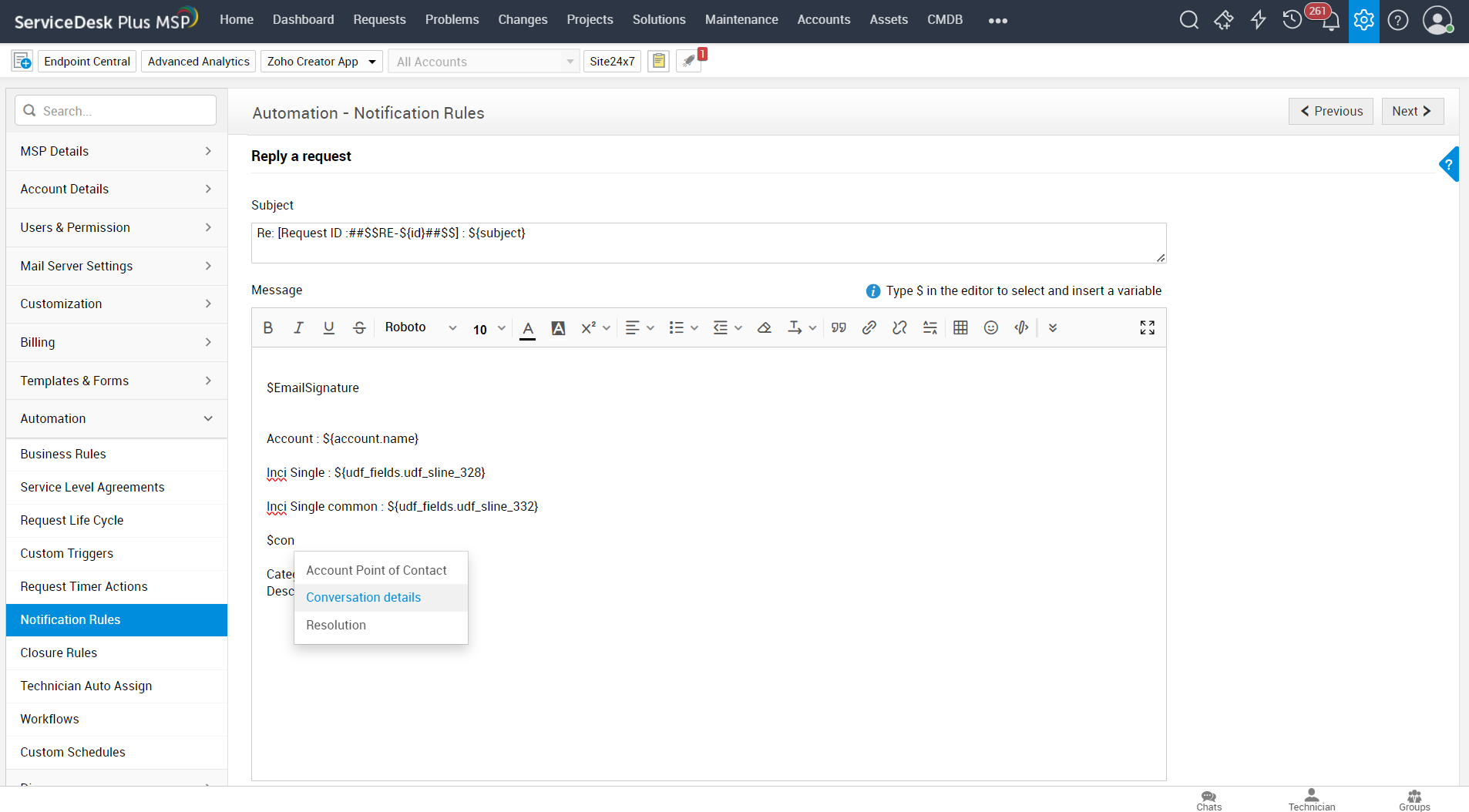Image resolution: width=1469 pixels, height=812 pixels.
Task: Expand Account Details section
Action: click(116, 189)
